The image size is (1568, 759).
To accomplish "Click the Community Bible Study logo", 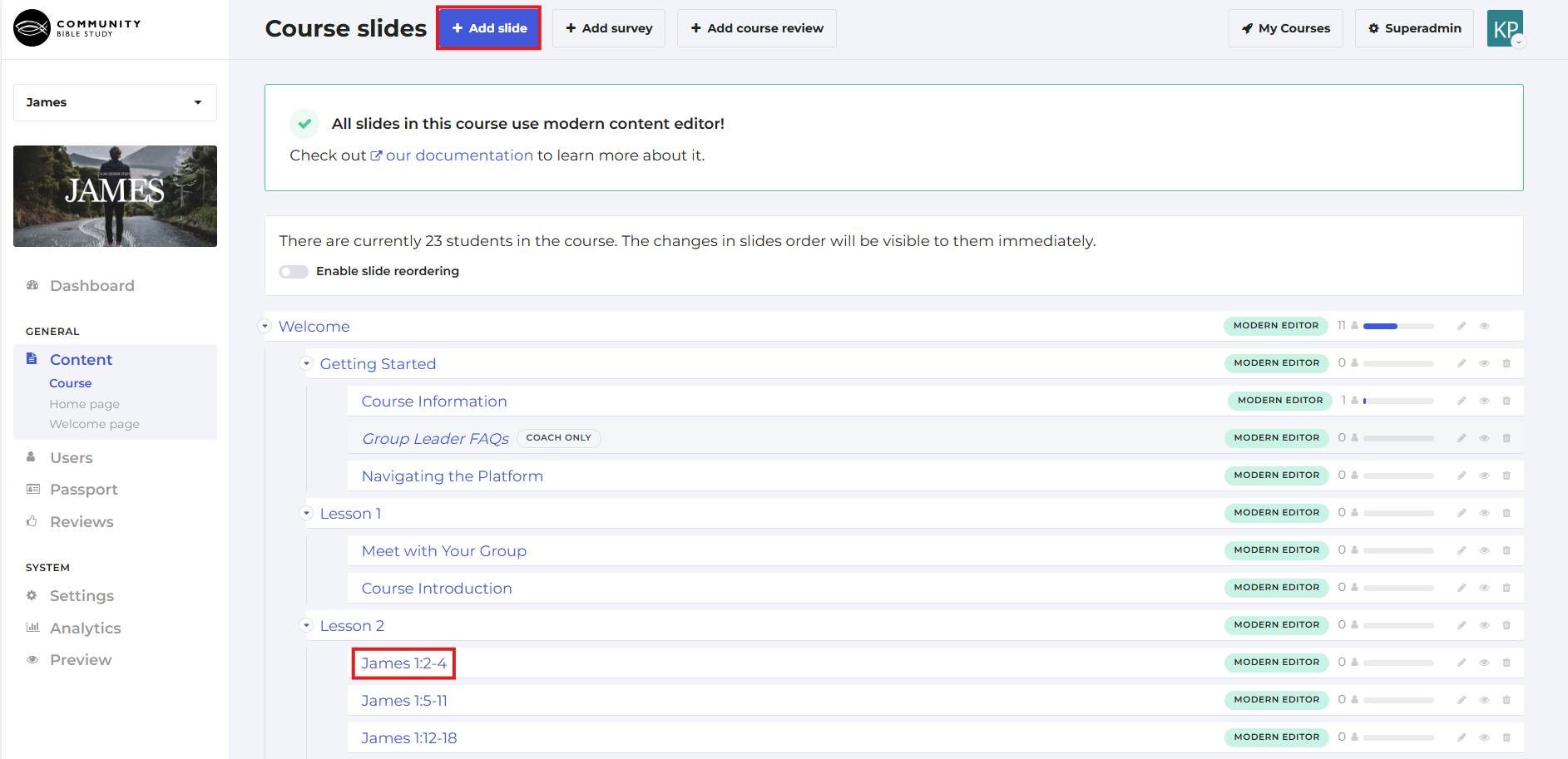I will click(77, 28).
